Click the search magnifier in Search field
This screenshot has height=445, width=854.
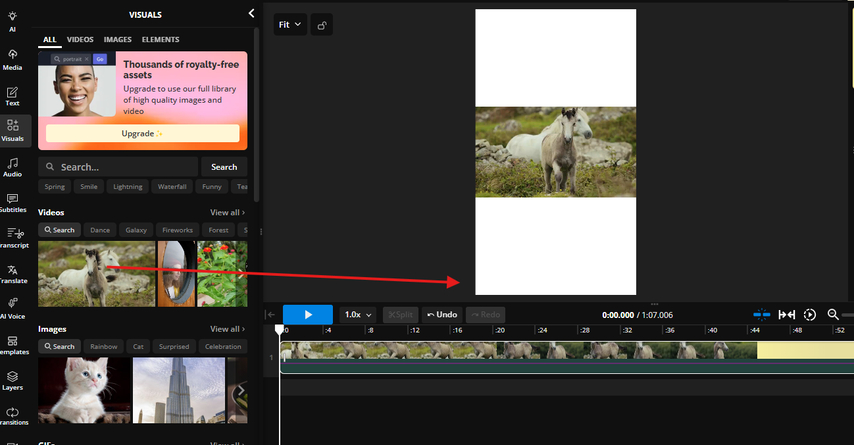pos(50,167)
